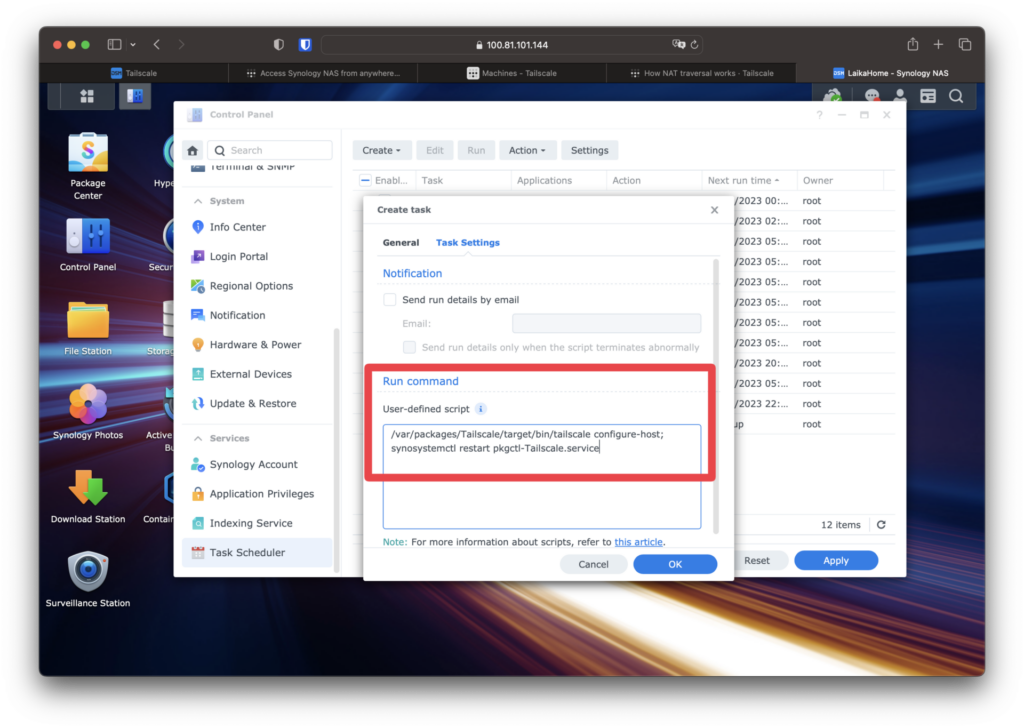Open Hardware & Power settings
Viewport: 1024px width, 728px height.
pyautogui.click(x=257, y=345)
